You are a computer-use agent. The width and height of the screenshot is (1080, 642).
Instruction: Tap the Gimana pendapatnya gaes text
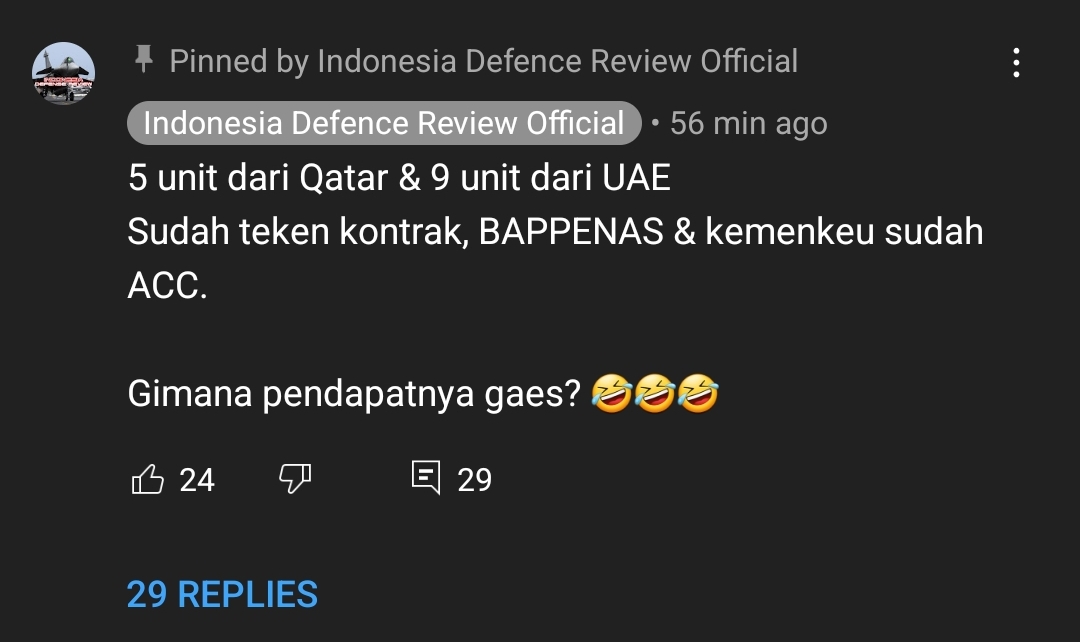coord(355,395)
